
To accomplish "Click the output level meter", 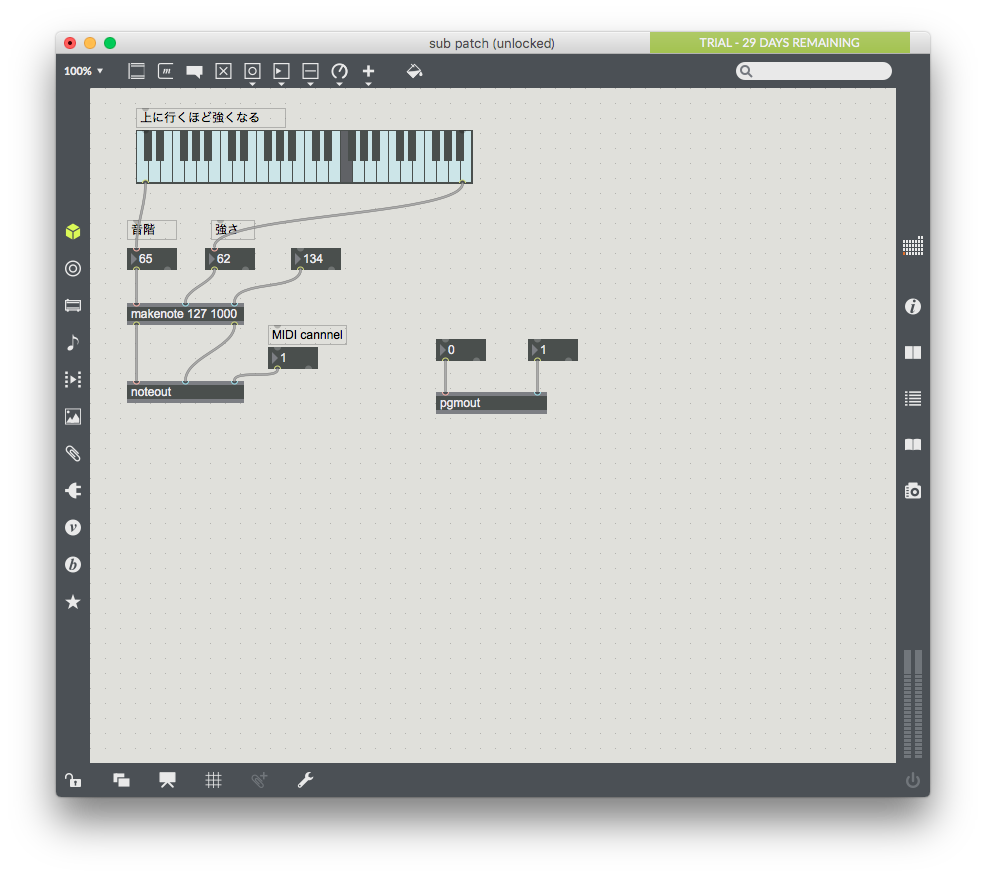I will (913, 704).
